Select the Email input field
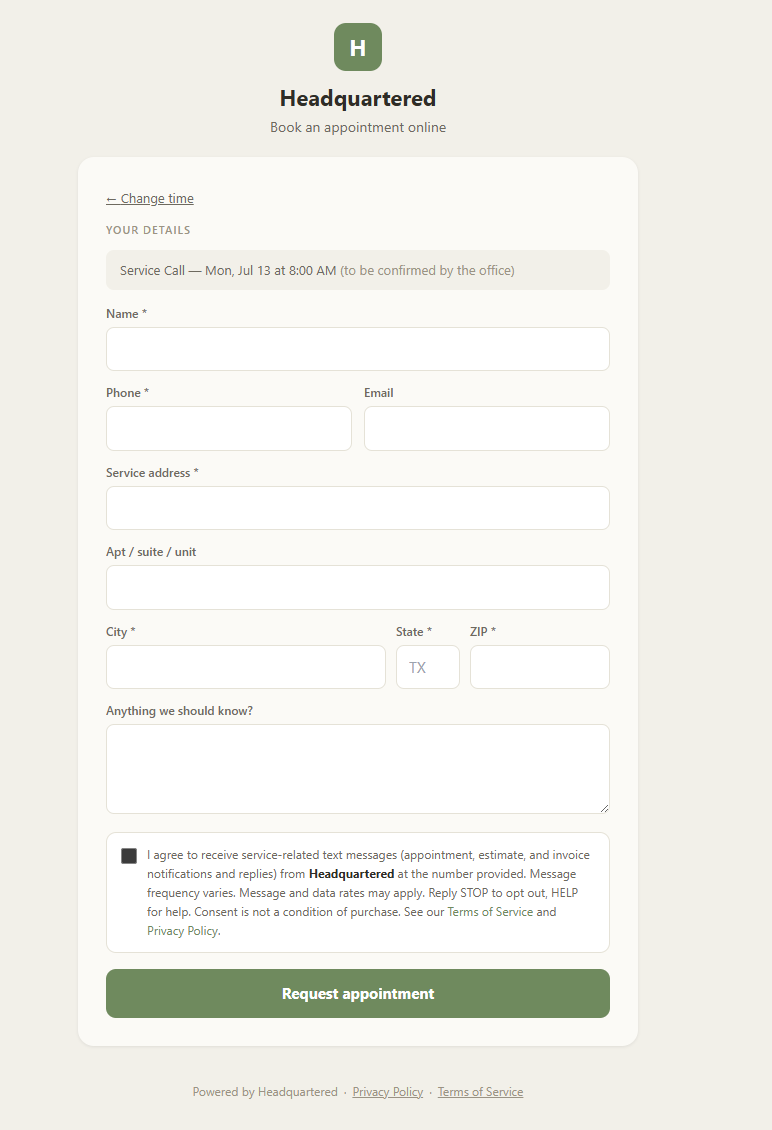 coord(487,428)
